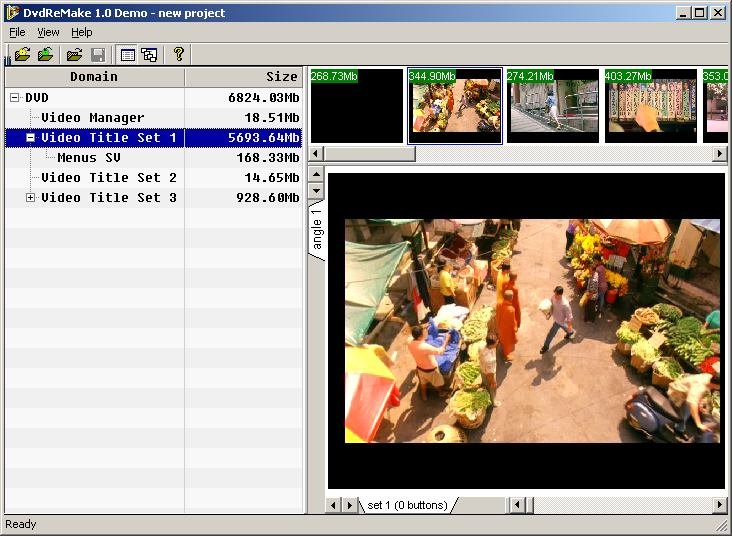Click the 928.60Mb size value

click(268, 197)
